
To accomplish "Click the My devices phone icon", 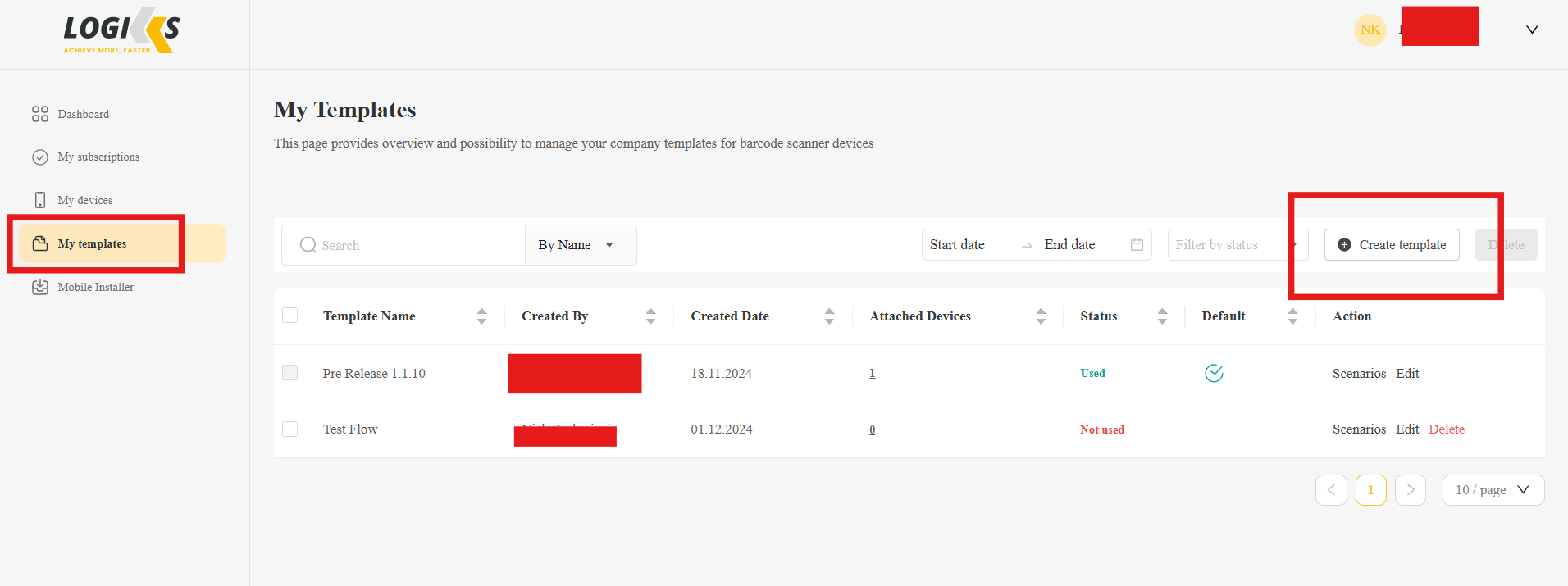I will click(x=40, y=200).
